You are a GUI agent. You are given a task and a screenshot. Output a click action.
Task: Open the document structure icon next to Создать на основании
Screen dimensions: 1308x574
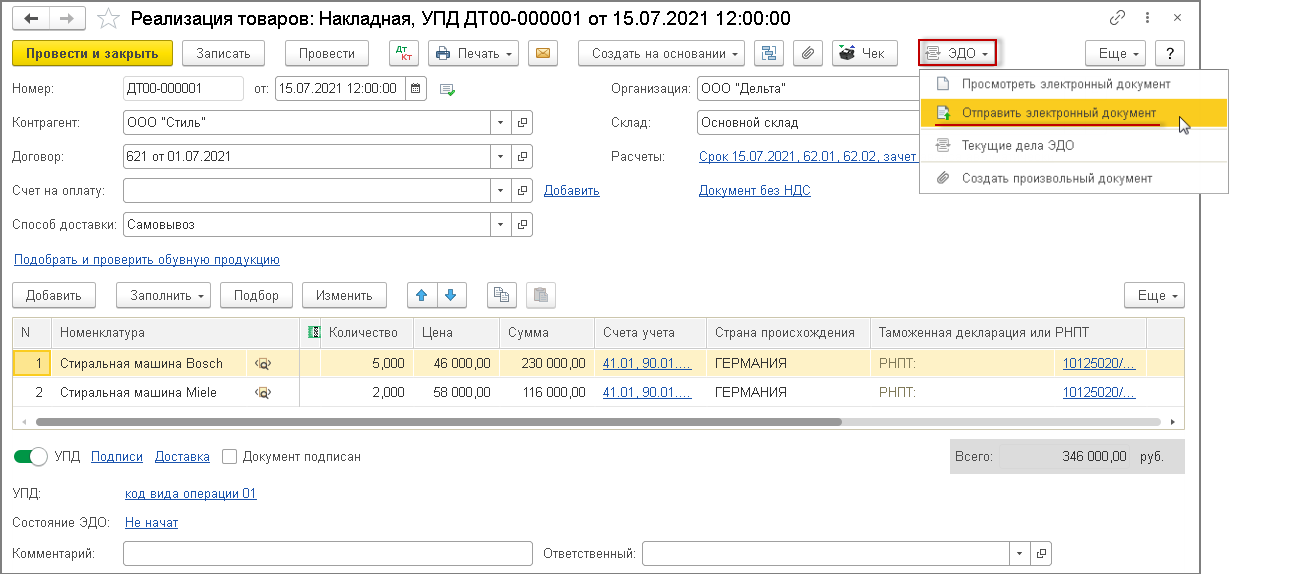pyautogui.click(x=768, y=53)
